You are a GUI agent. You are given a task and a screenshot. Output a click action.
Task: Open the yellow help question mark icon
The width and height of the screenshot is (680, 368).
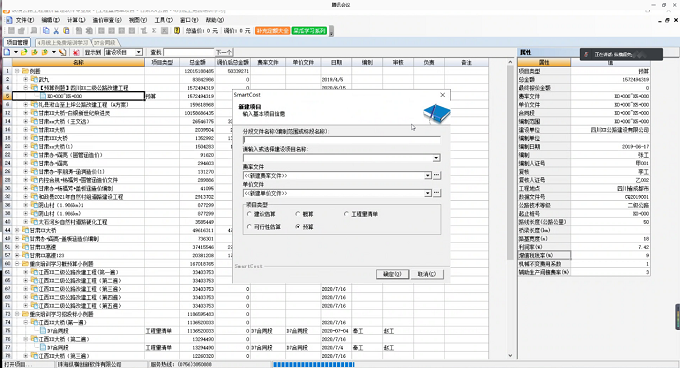click(x=177, y=30)
